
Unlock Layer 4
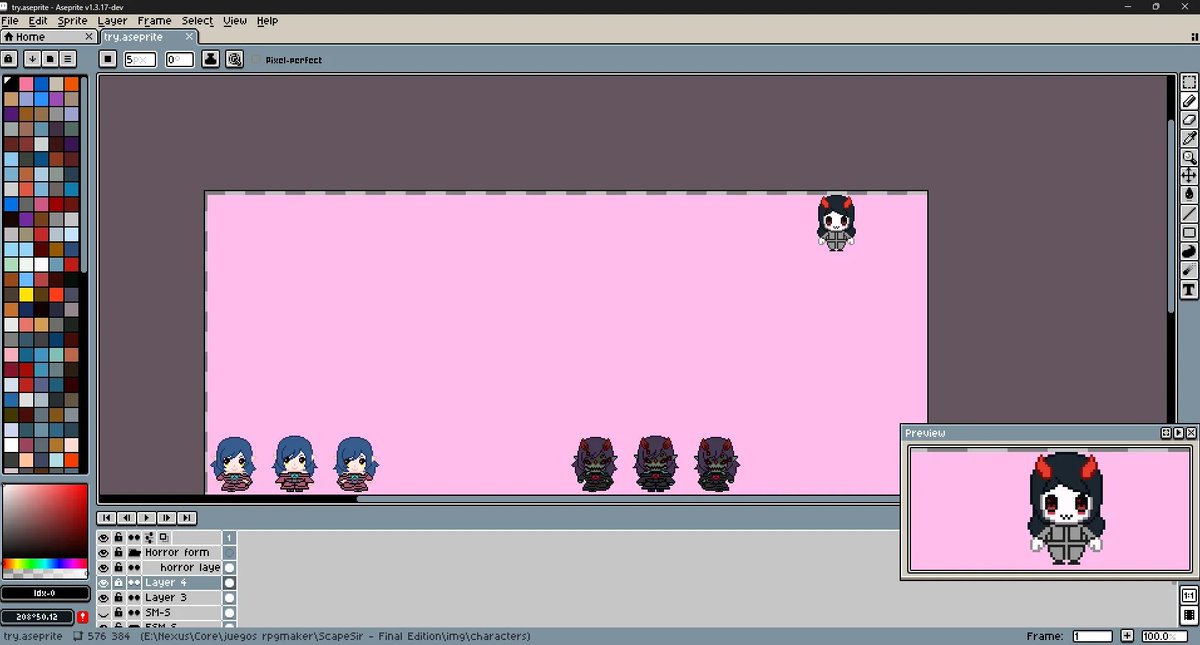click(x=118, y=582)
